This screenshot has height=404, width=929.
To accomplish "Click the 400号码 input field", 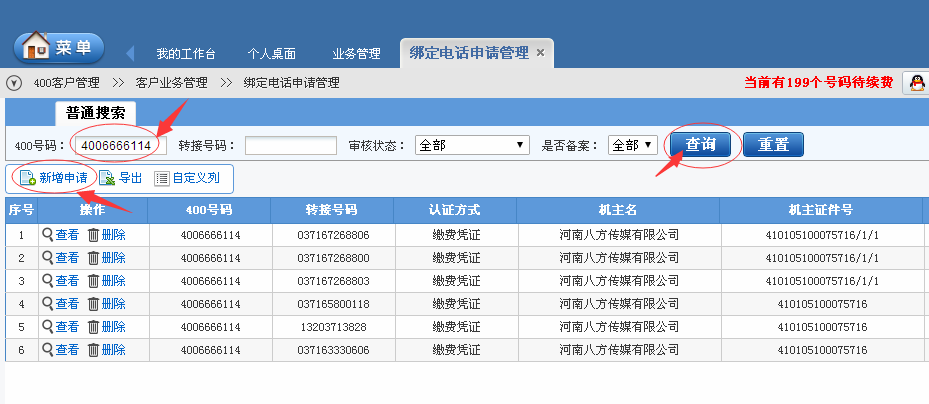I will coord(119,146).
